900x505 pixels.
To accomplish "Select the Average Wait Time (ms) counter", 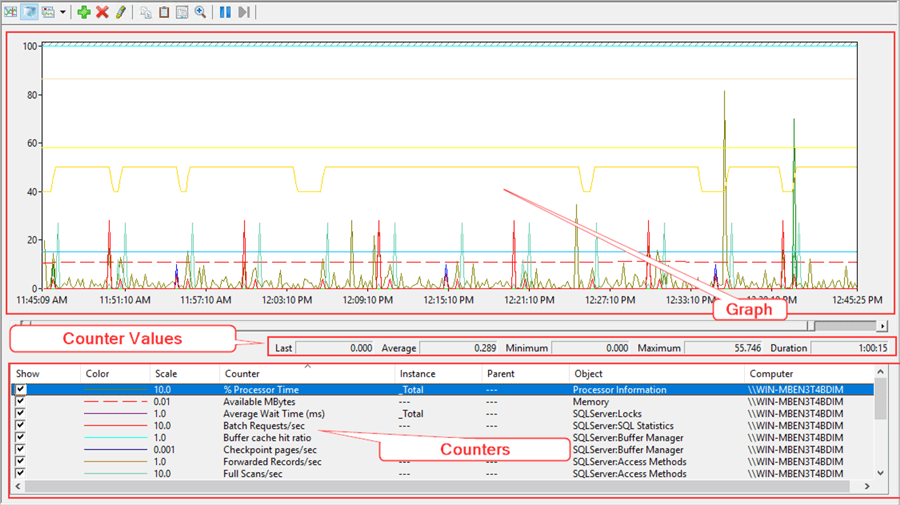I will pos(274,414).
